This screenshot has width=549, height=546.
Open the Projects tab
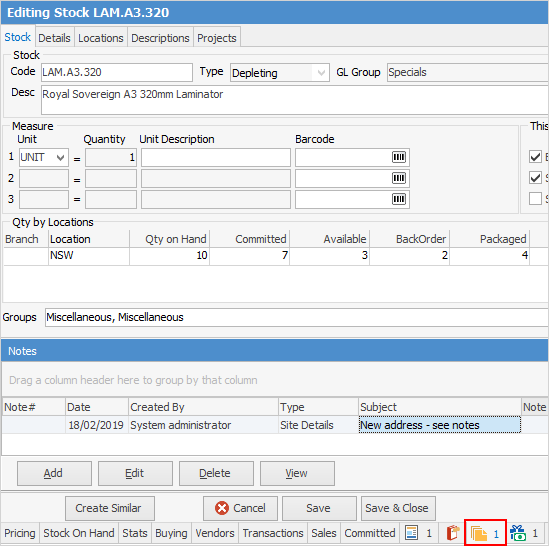[217, 38]
